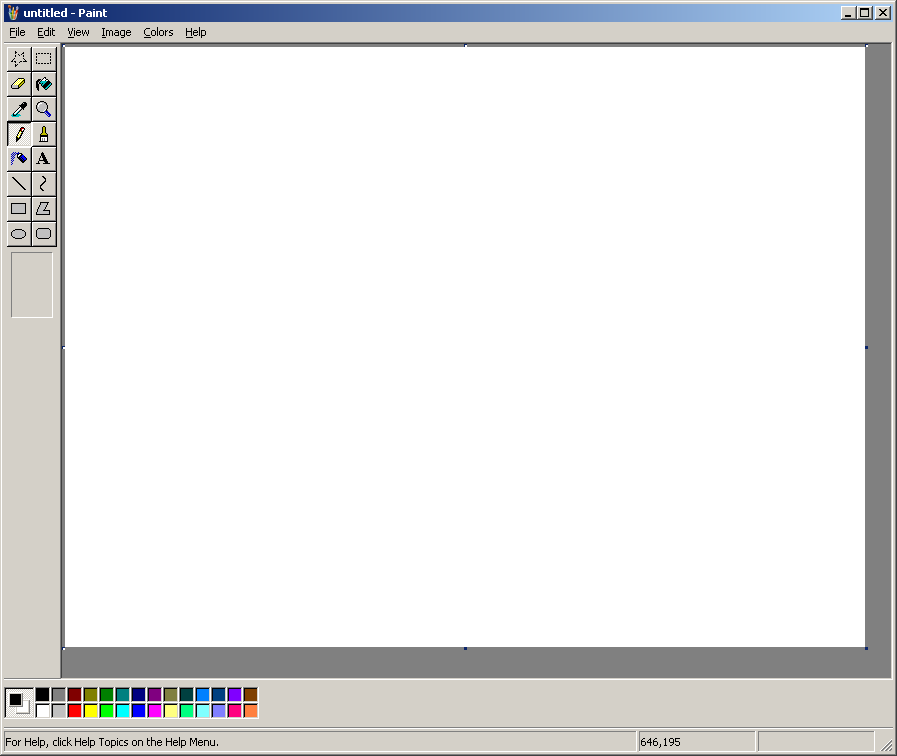Select the navy blue swatch
Screen dimensions: 897x756
(138, 695)
